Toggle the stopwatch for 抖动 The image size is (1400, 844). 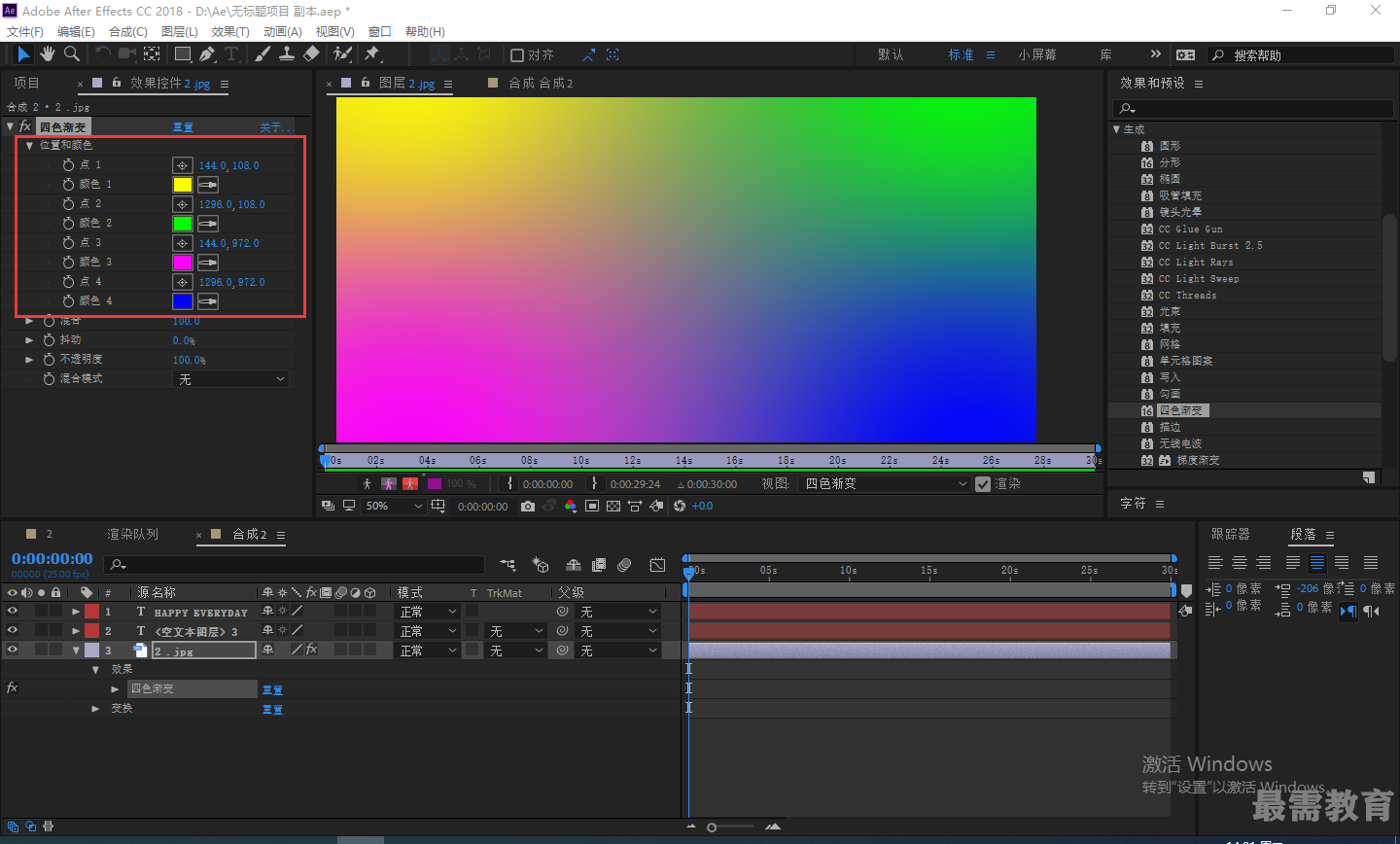tap(49, 340)
